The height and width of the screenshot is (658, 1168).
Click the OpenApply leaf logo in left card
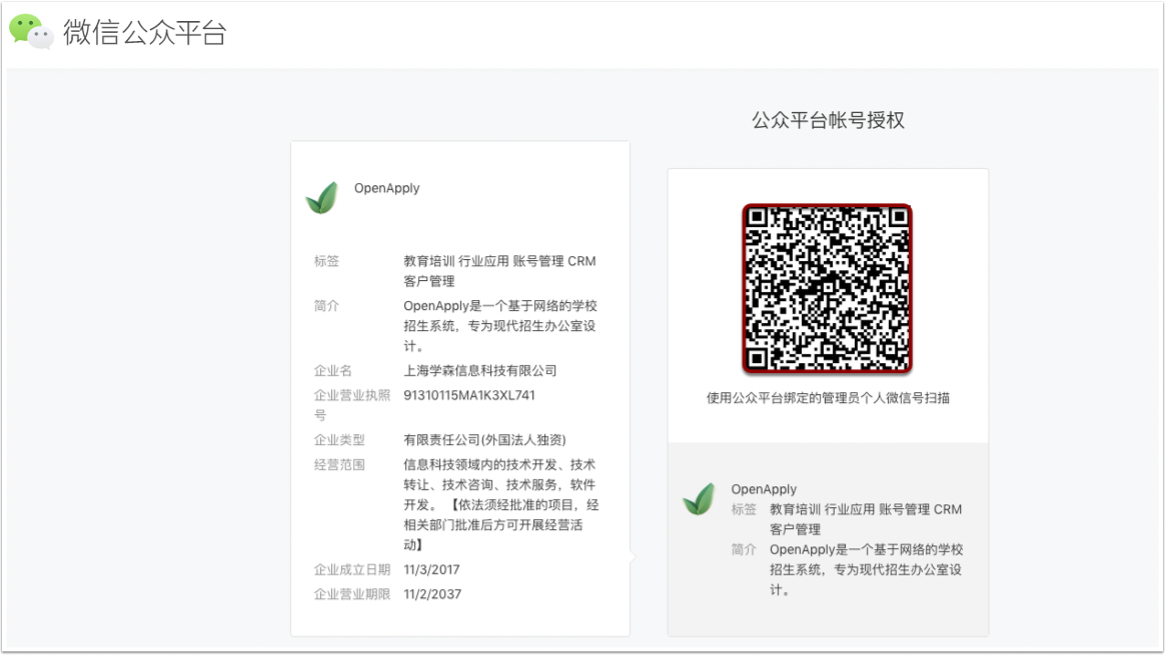tap(323, 198)
